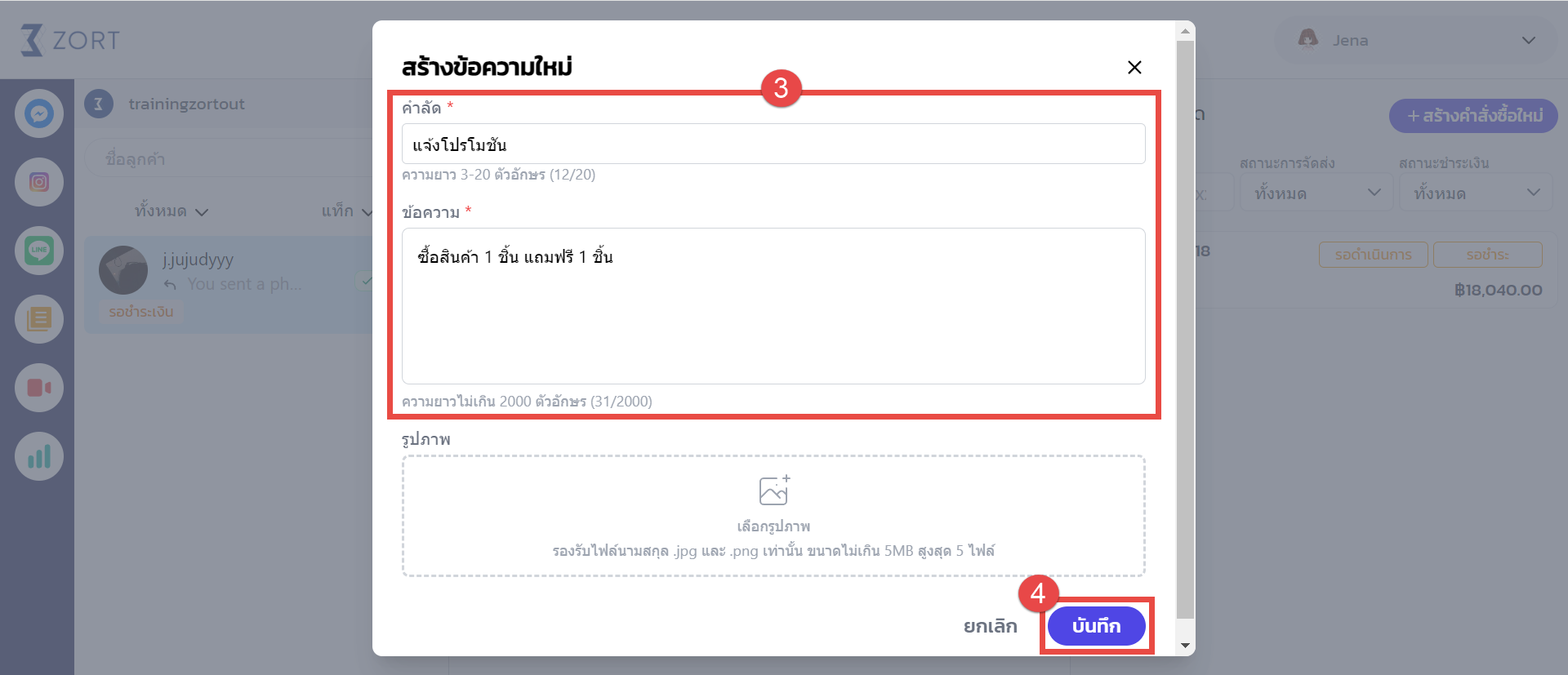Viewport: 1568px width, 675px height.
Task: Open the live video icon in sidebar
Action: click(39, 388)
